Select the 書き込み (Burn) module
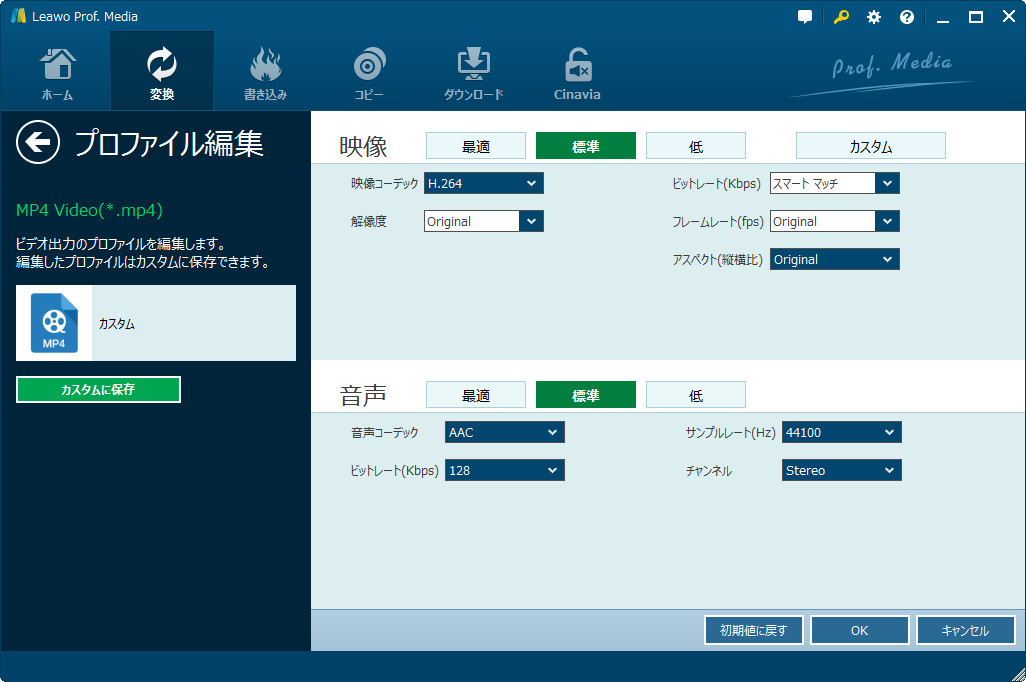The width and height of the screenshot is (1026, 682). point(265,70)
